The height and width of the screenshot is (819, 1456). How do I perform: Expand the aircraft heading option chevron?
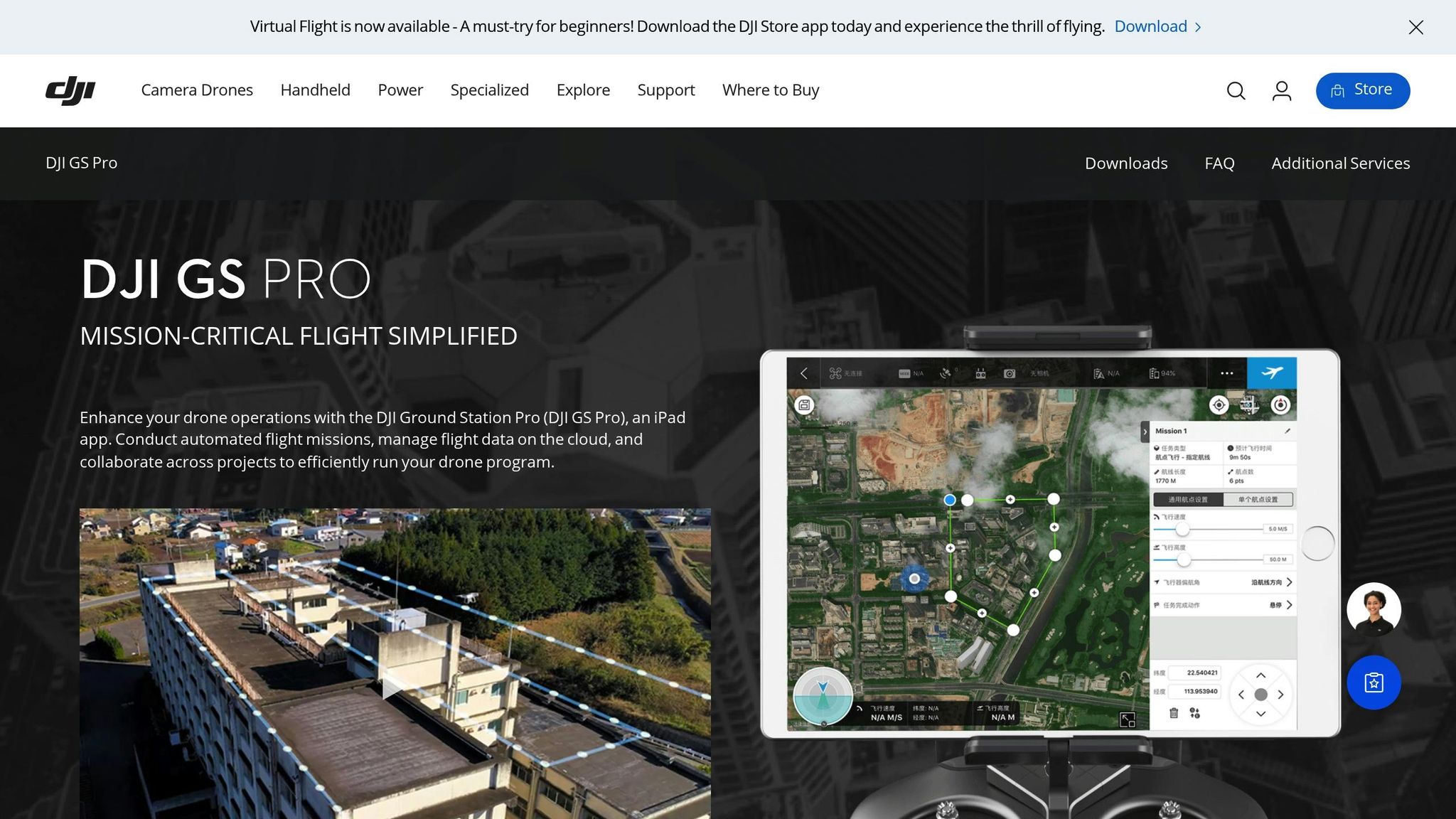click(x=1289, y=582)
